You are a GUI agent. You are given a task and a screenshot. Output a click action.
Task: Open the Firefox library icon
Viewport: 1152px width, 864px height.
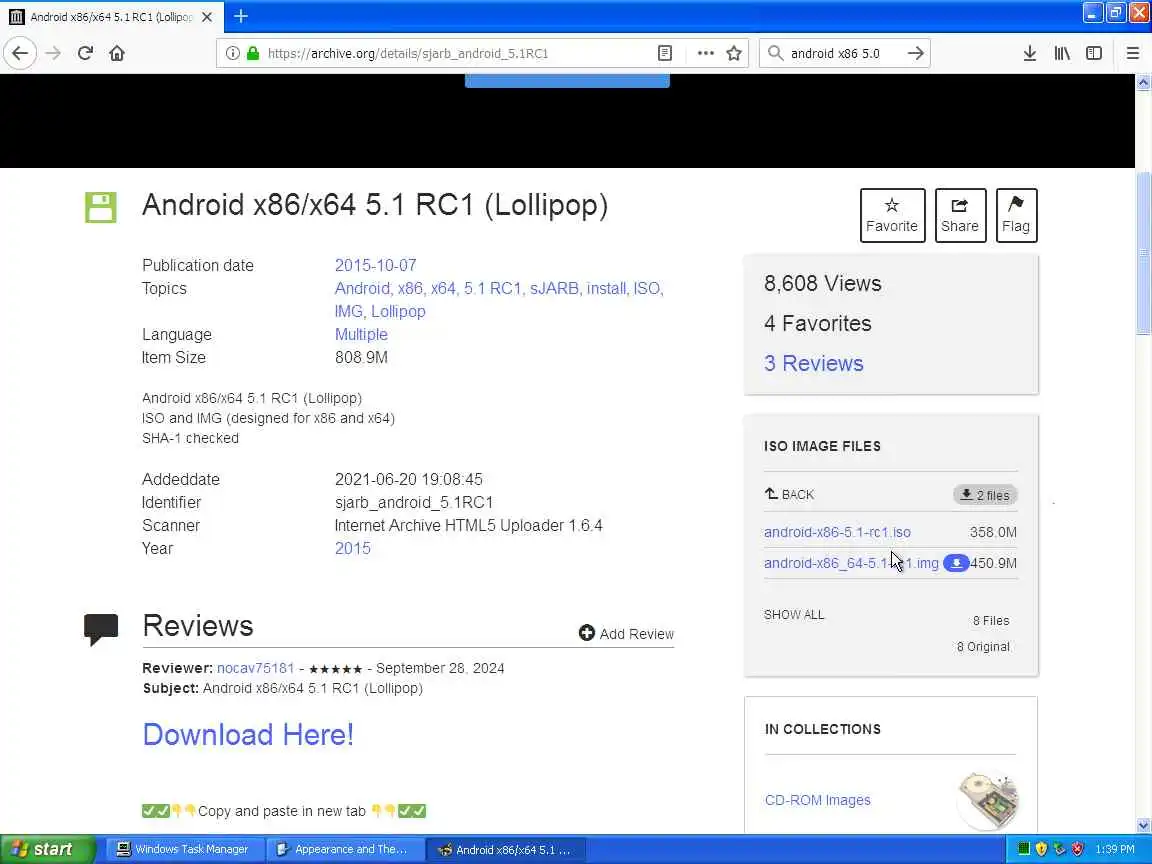click(1062, 53)
